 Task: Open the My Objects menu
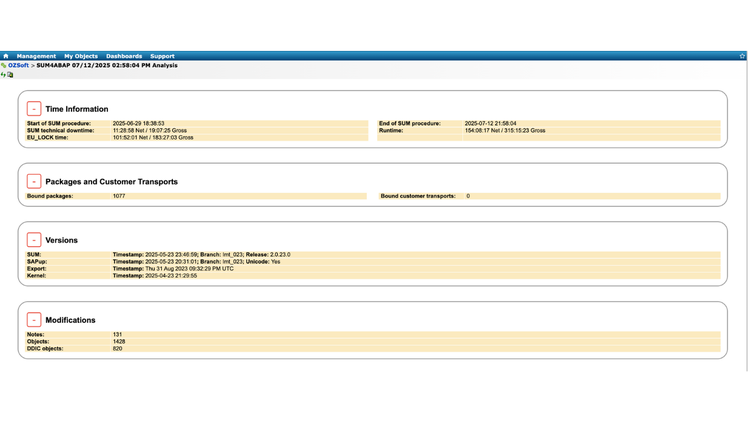[x=81, y=56]
